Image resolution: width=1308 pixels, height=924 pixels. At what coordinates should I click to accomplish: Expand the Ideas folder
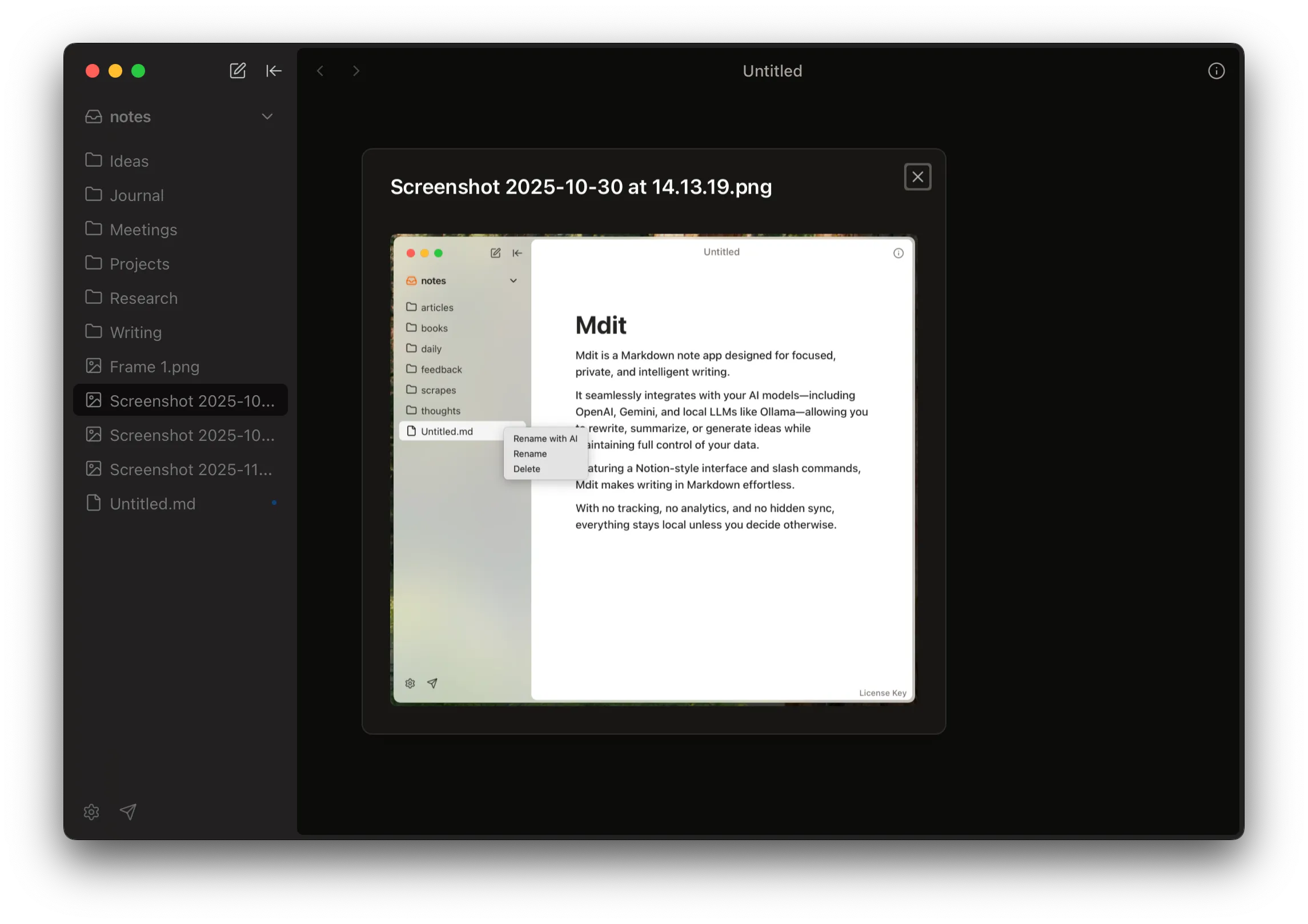(129, 161)
